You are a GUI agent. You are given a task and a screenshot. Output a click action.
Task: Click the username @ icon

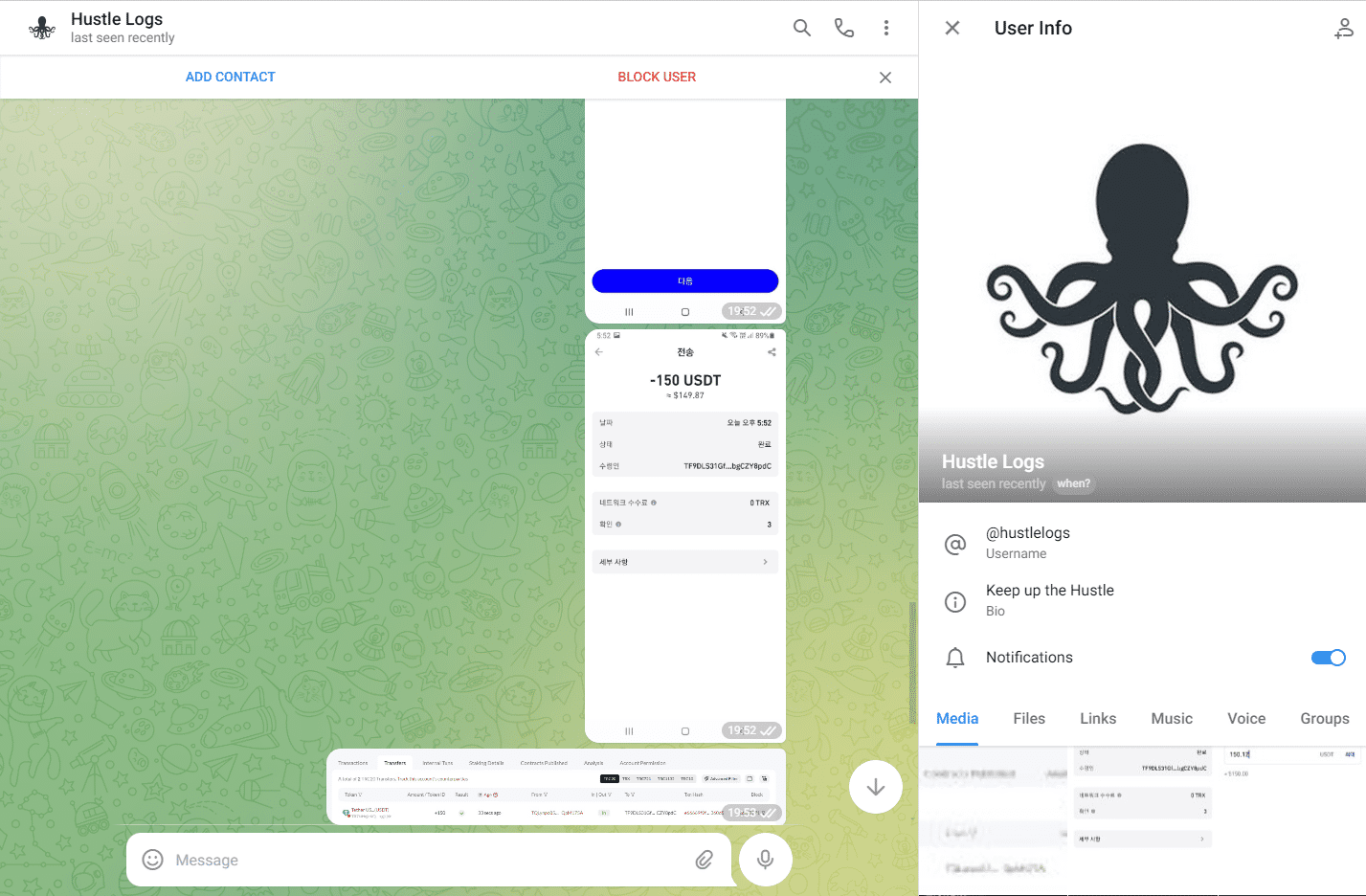[955, 545]
